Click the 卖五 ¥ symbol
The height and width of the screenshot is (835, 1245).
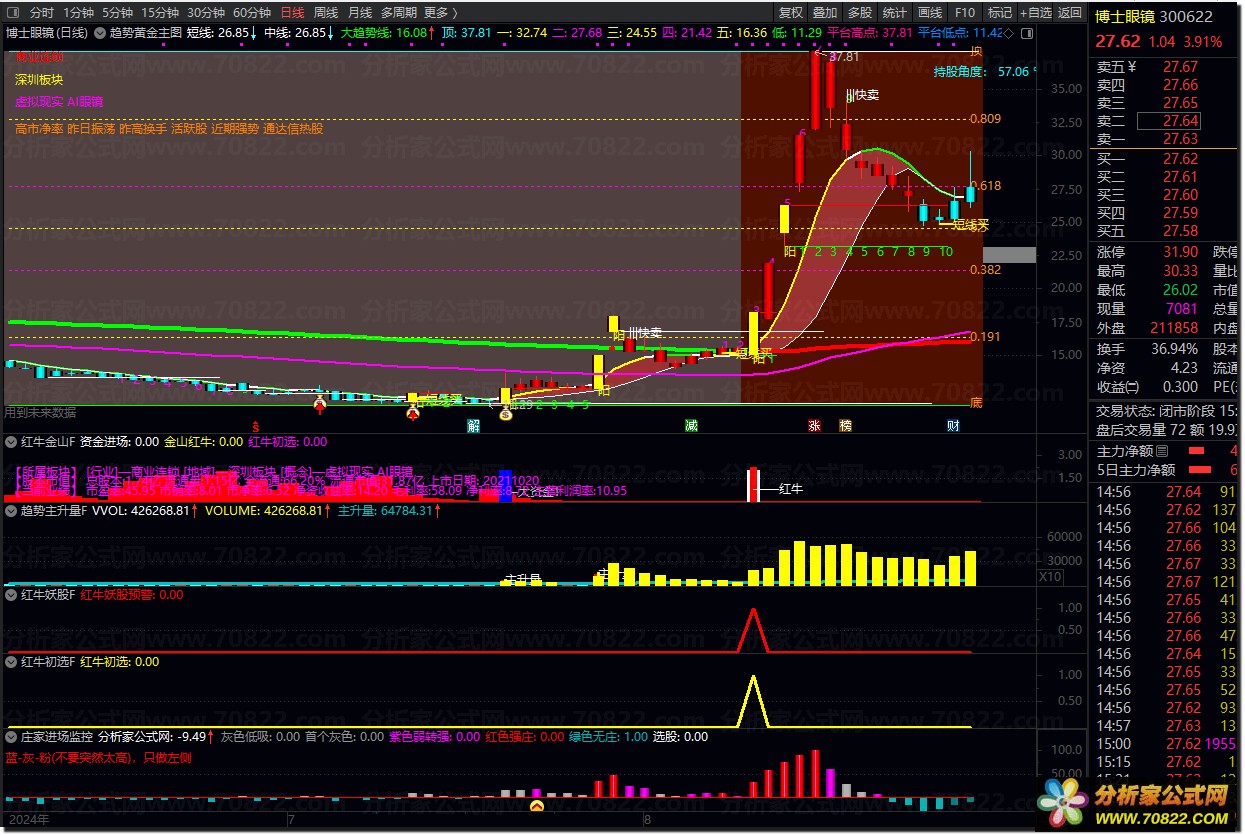(x=1132, y=67)
